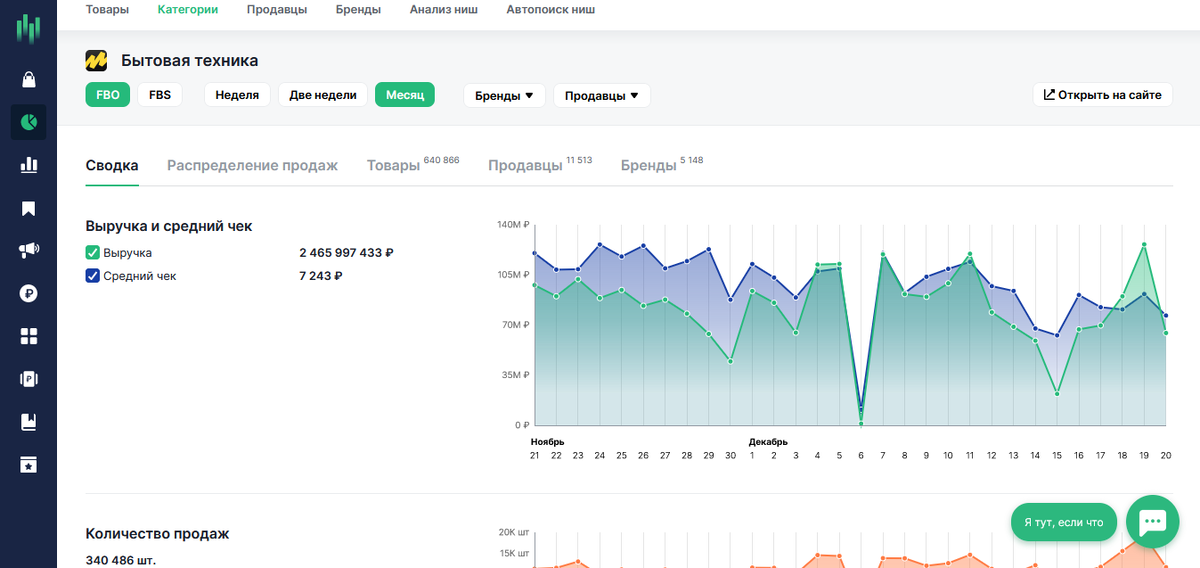
Task: Expand the Бренды dropdown filter
Action: tap(504, 96)
